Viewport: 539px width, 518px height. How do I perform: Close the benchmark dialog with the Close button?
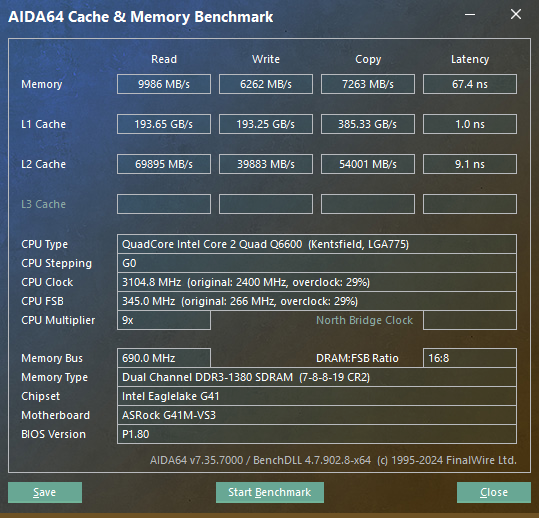494,492
